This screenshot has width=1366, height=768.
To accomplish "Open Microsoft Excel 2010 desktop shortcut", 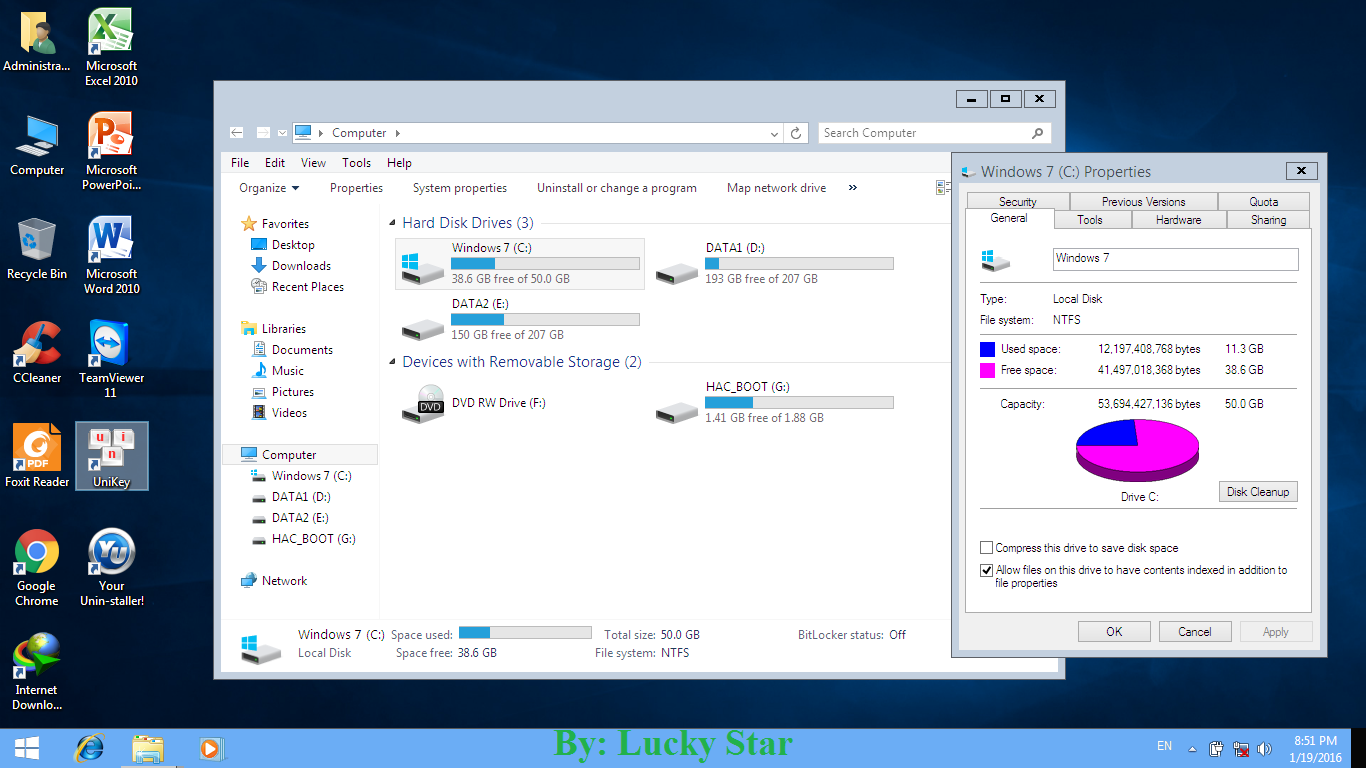I will (111, 48).
